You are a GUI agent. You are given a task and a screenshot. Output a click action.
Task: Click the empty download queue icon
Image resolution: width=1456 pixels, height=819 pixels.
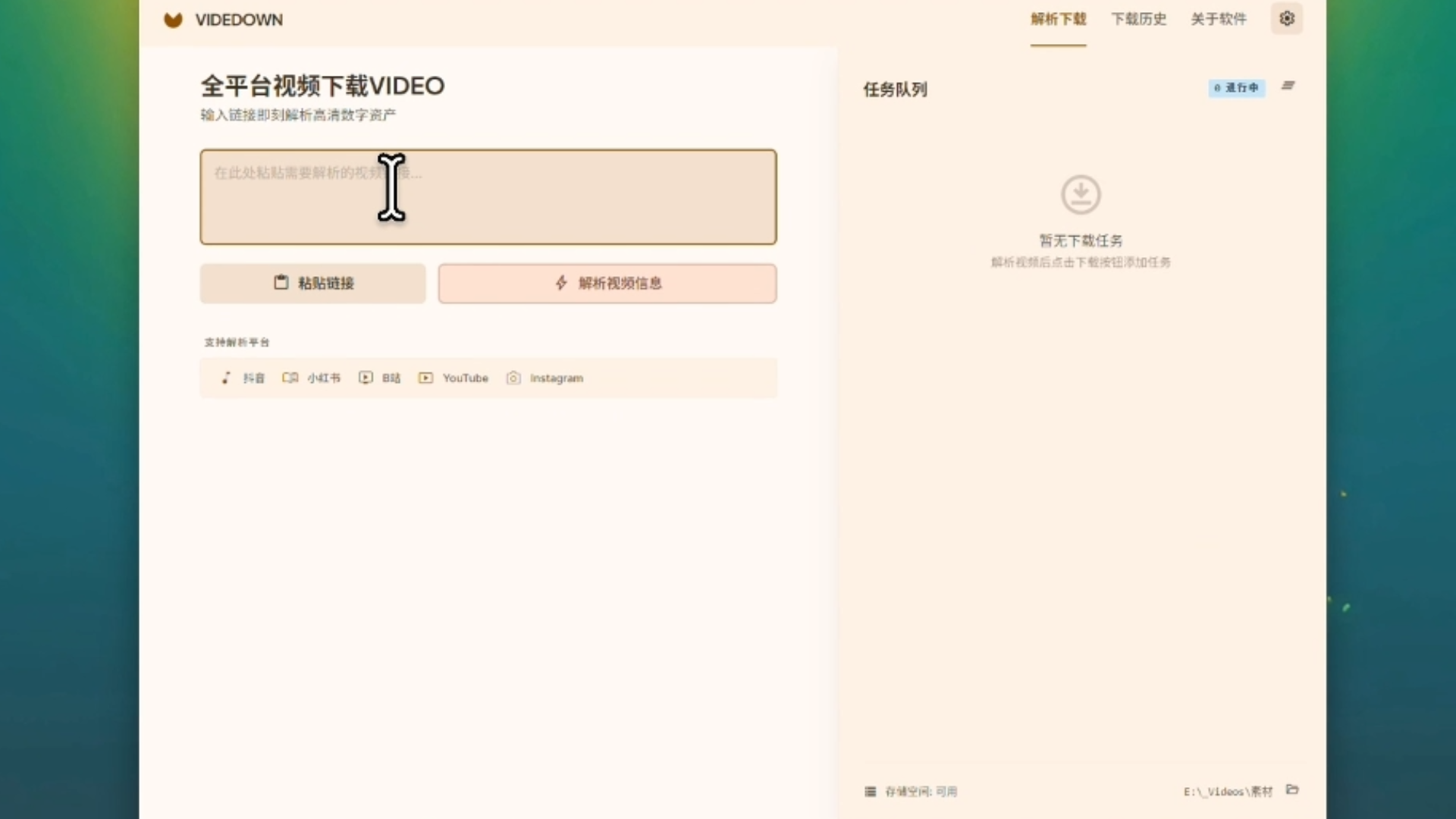point(1081,195)
